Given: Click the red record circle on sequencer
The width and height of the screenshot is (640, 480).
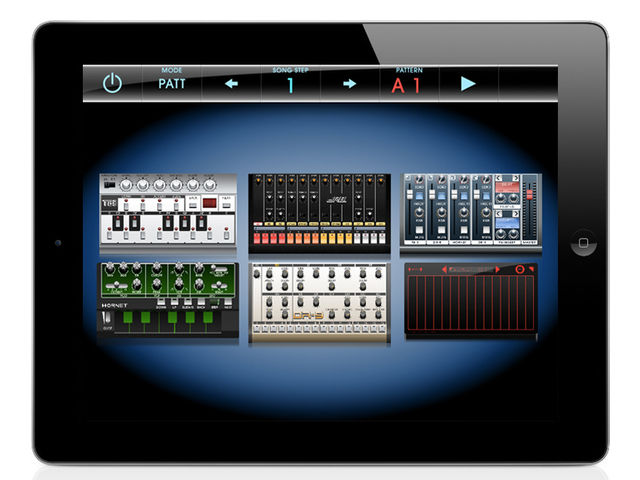Looking at the screenshot, I should coord(520,269).
